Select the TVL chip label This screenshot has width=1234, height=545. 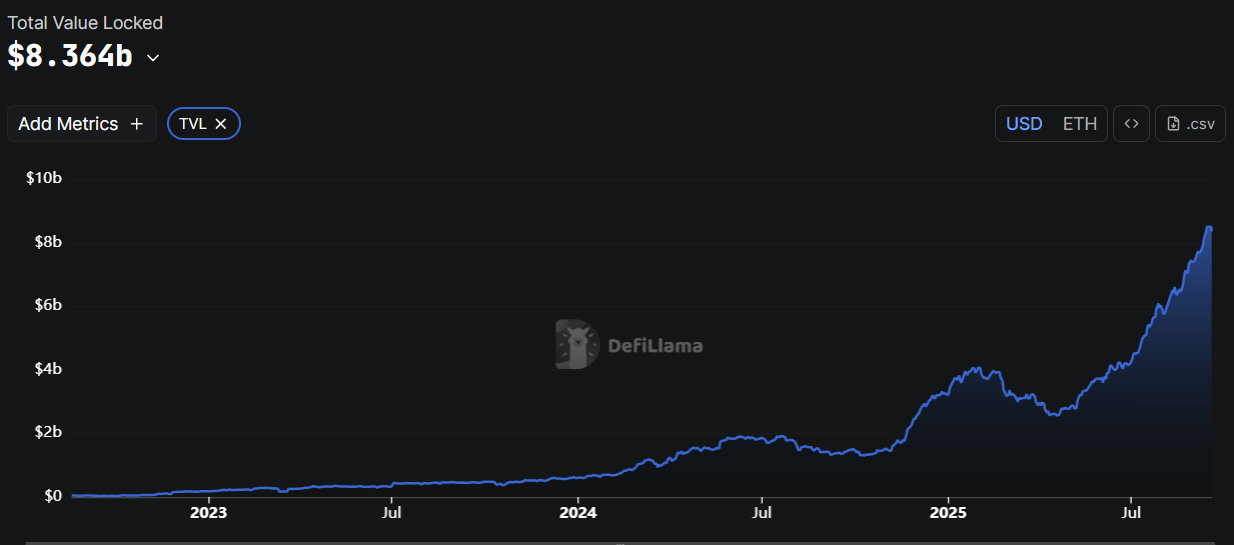[x=192, y=124]
